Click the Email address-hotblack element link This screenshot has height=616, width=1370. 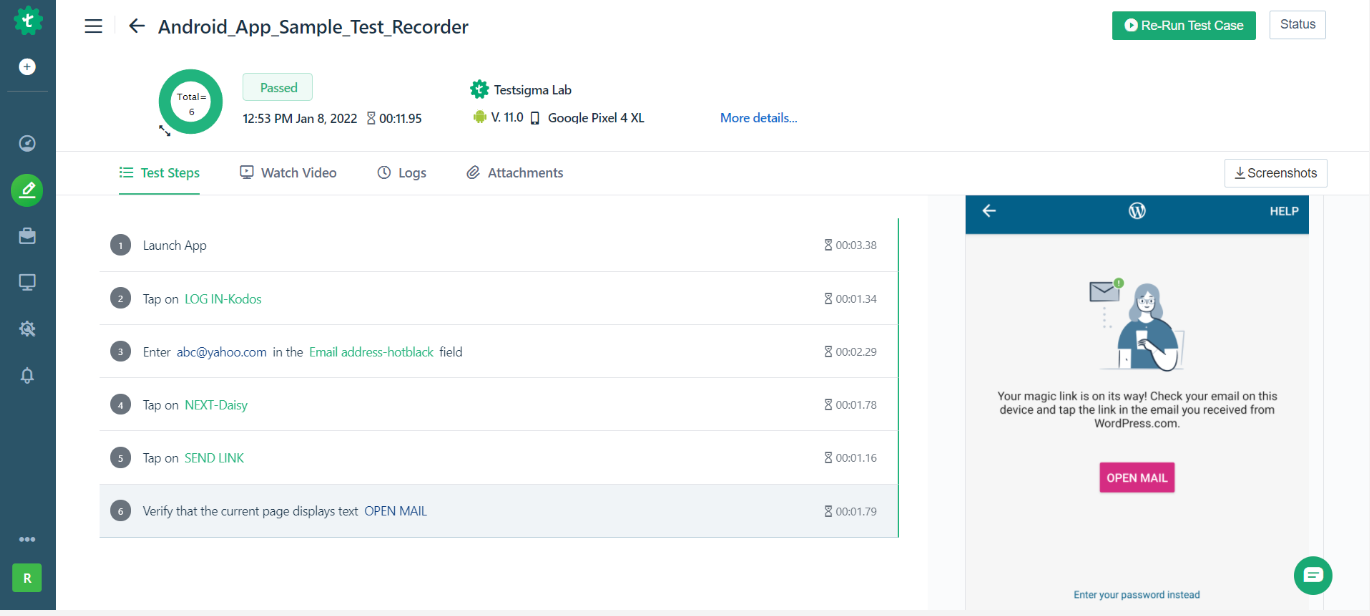tap(371, 352)
